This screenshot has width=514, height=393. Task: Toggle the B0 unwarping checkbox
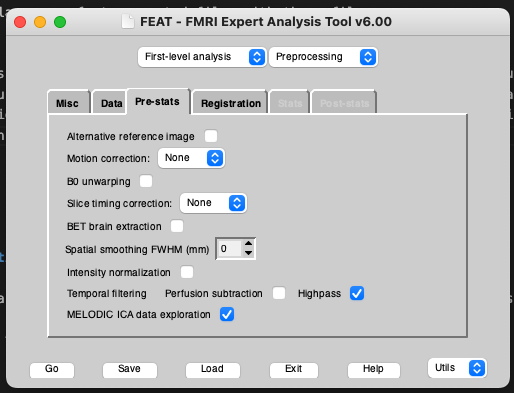[x=146, y=181]
